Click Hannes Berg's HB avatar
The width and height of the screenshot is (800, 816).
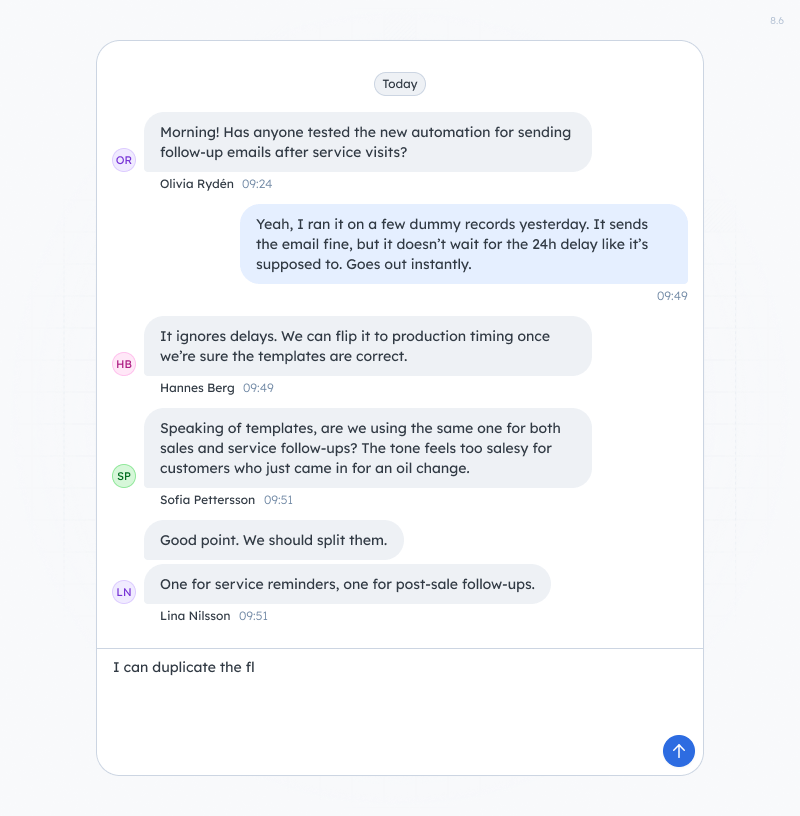[x=123, y=364]
